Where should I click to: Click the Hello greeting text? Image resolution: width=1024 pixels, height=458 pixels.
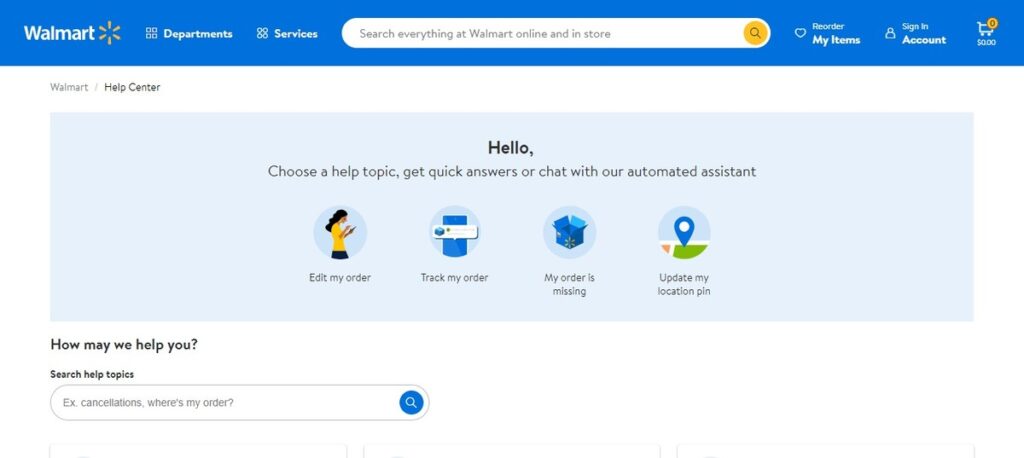pos(511,148)
